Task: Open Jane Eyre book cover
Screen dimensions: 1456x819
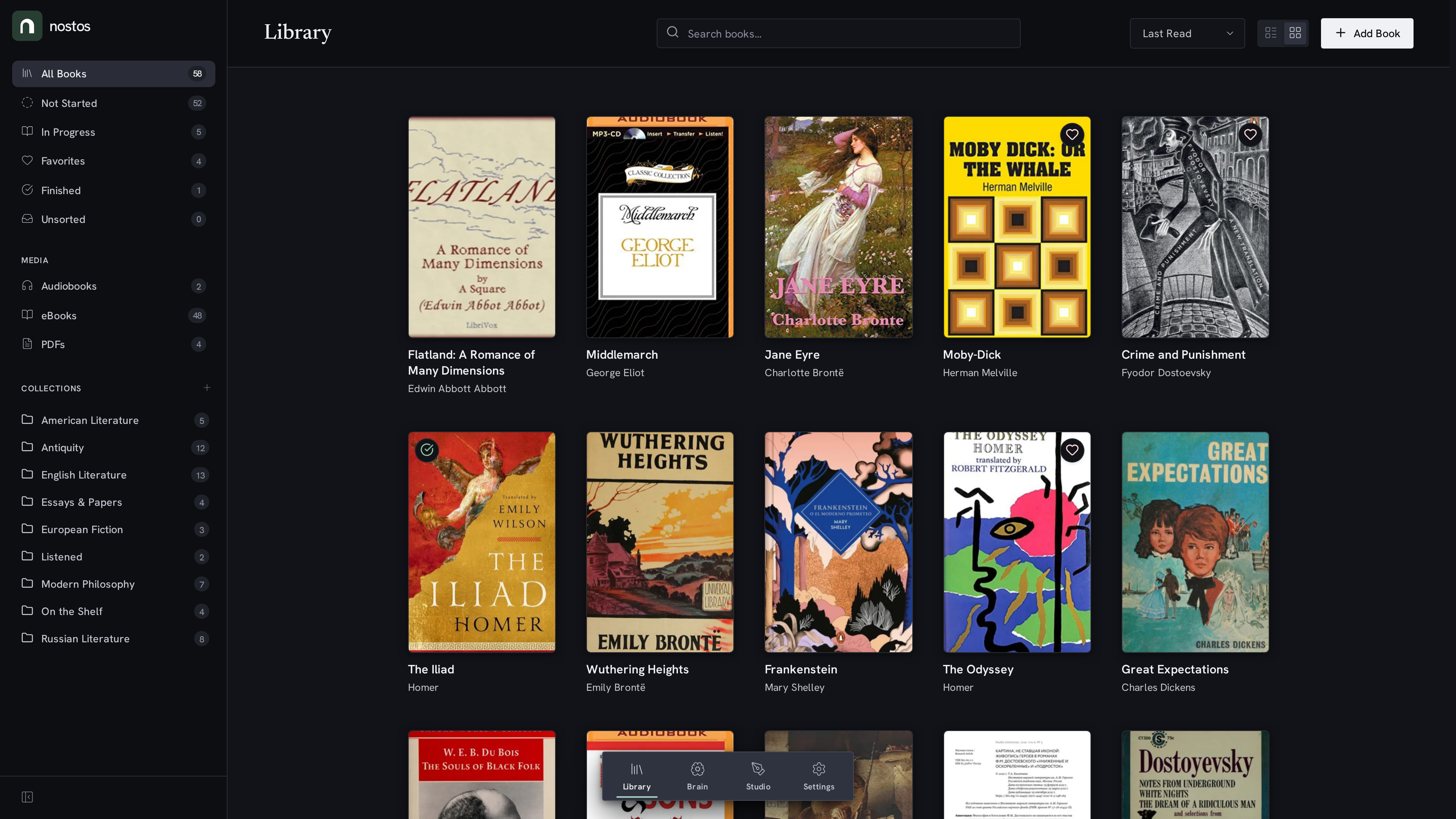Action: pyautogui.click(x=838, y=227)
